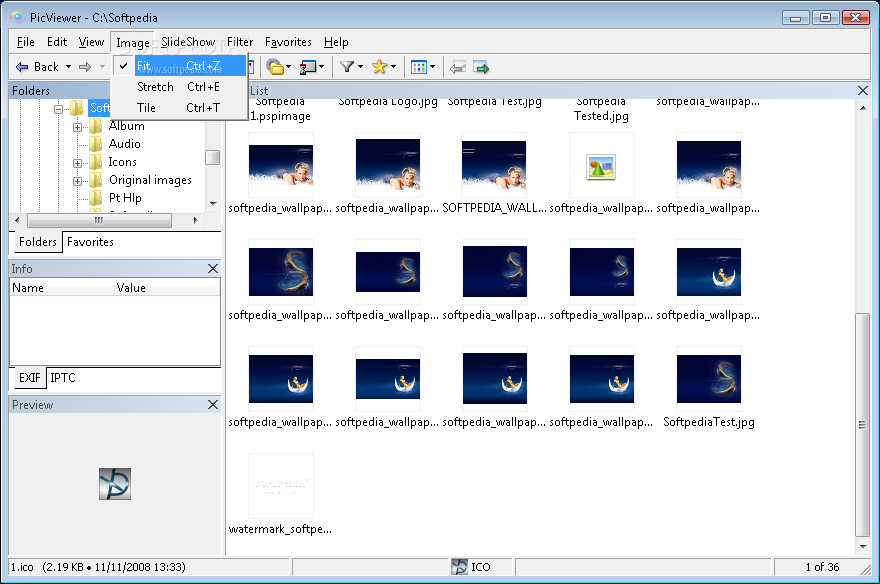The image size is (880, 584).
Task: Close the Info panel
Action: click(213, 269)
